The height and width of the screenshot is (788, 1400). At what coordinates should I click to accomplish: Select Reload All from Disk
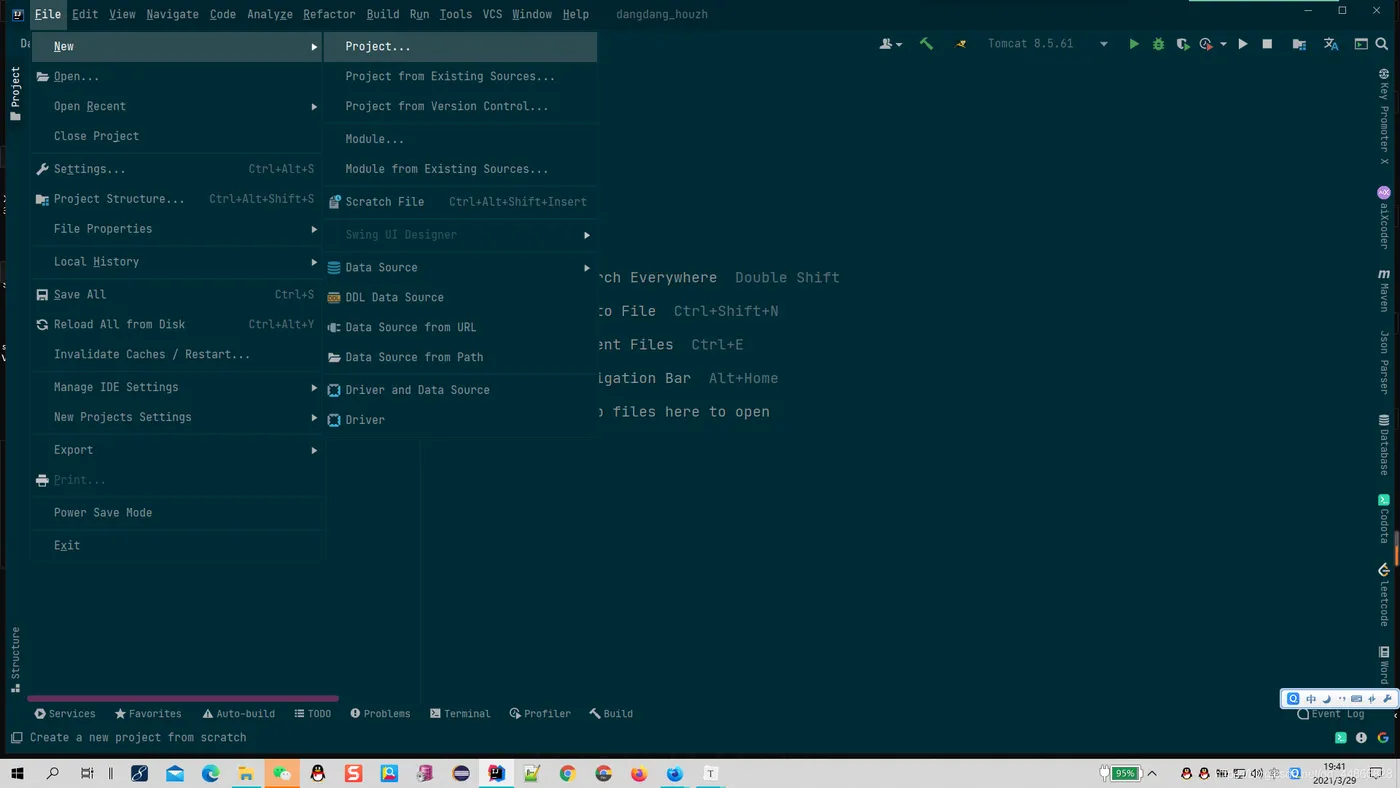tap(178, 324)
